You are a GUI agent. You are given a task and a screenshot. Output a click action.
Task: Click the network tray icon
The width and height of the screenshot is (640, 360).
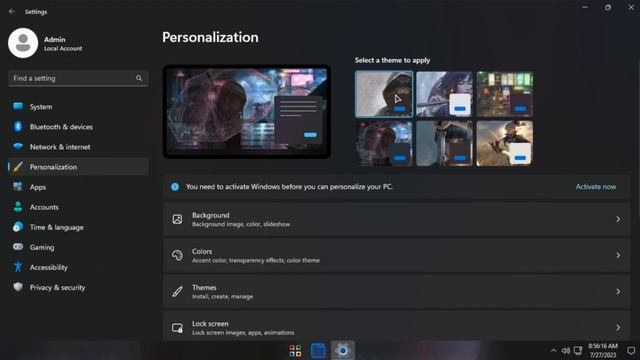578,350
